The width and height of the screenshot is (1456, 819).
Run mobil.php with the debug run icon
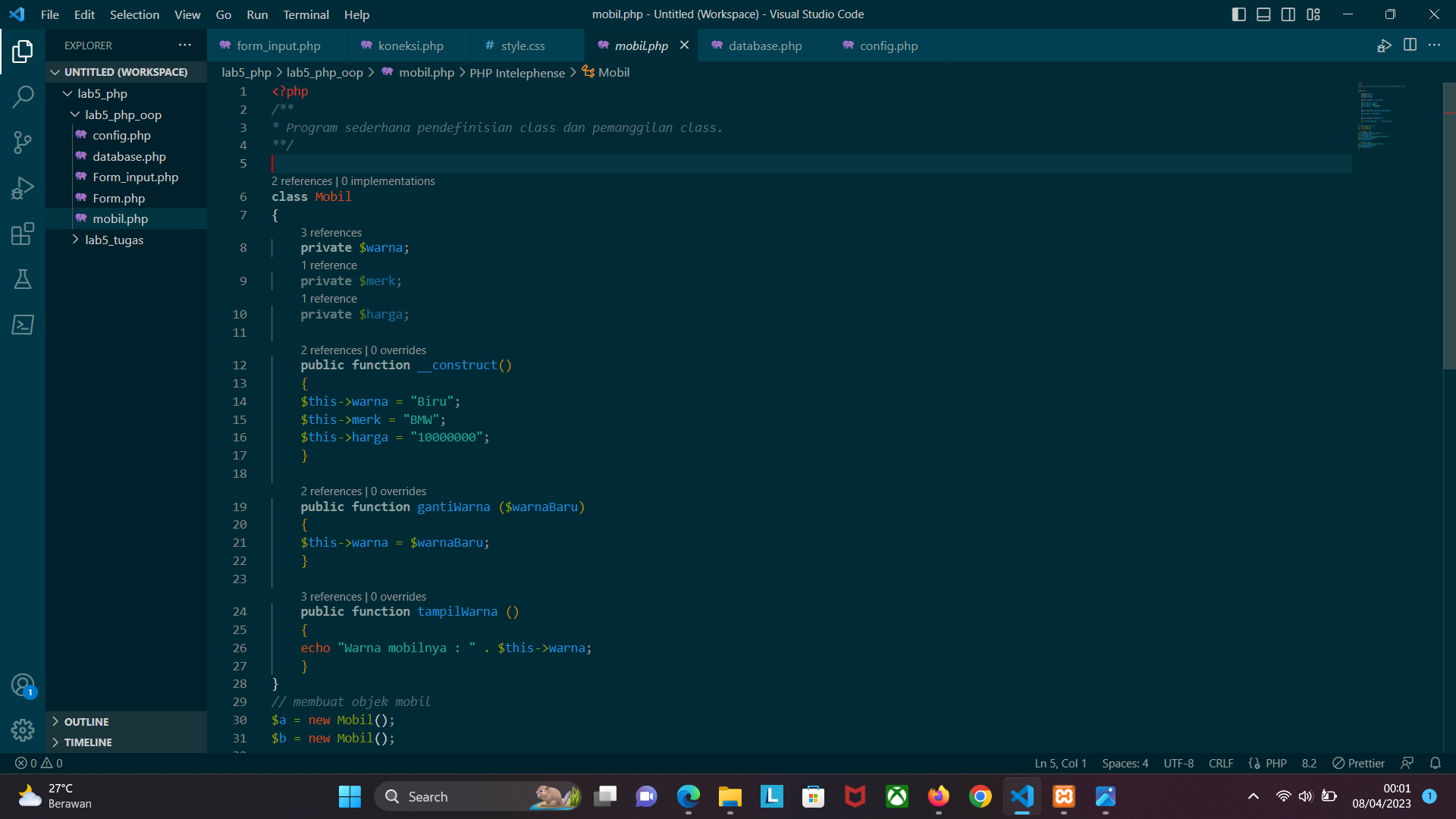pos(1385,45)
